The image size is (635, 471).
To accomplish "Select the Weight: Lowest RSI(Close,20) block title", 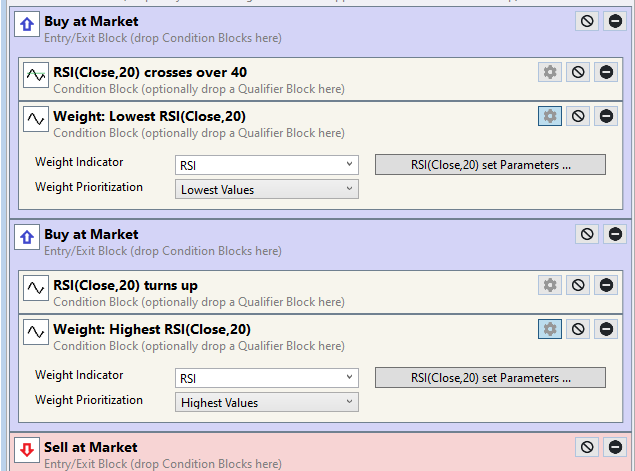I will pyautogui.click(x=149, y=116).
